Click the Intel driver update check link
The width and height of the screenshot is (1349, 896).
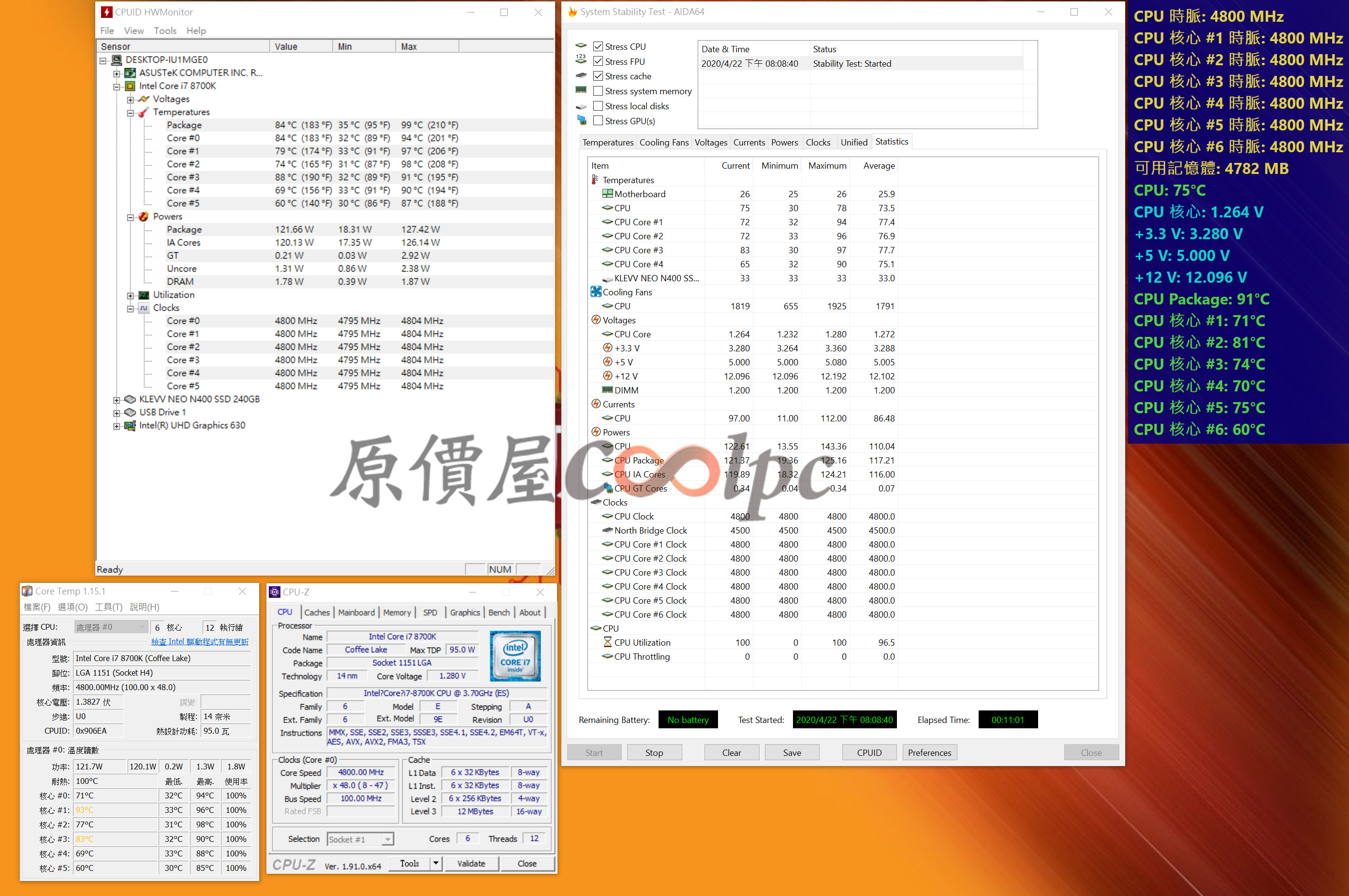click(200, 642)
